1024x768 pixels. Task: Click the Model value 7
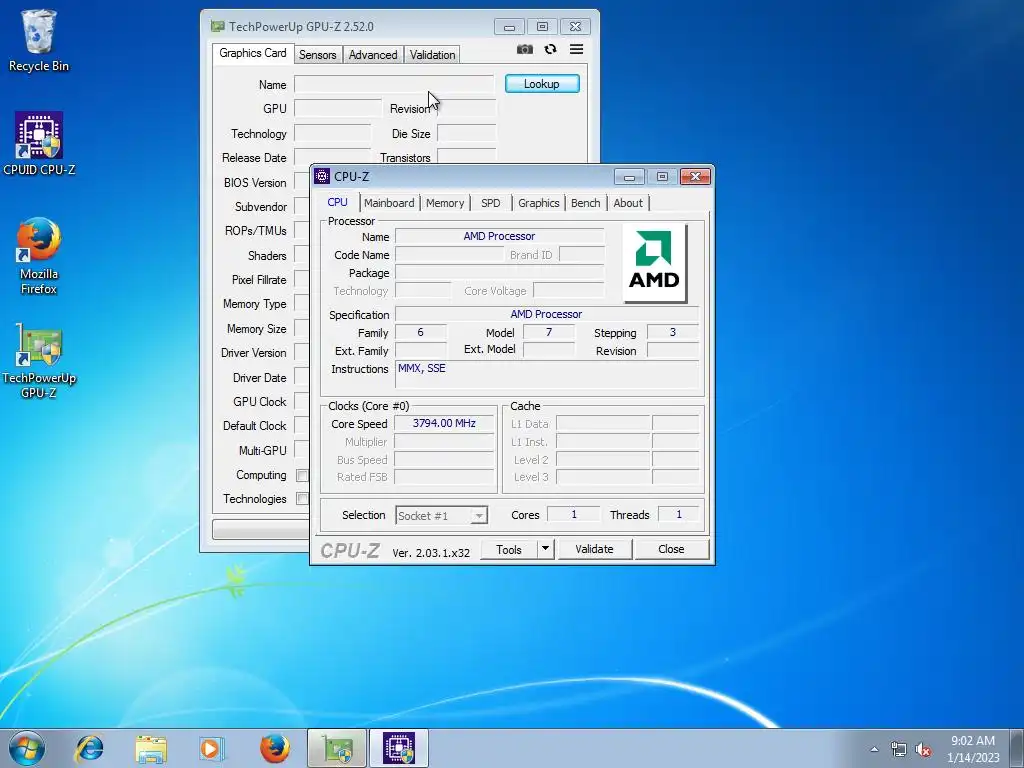coord(549,332)
